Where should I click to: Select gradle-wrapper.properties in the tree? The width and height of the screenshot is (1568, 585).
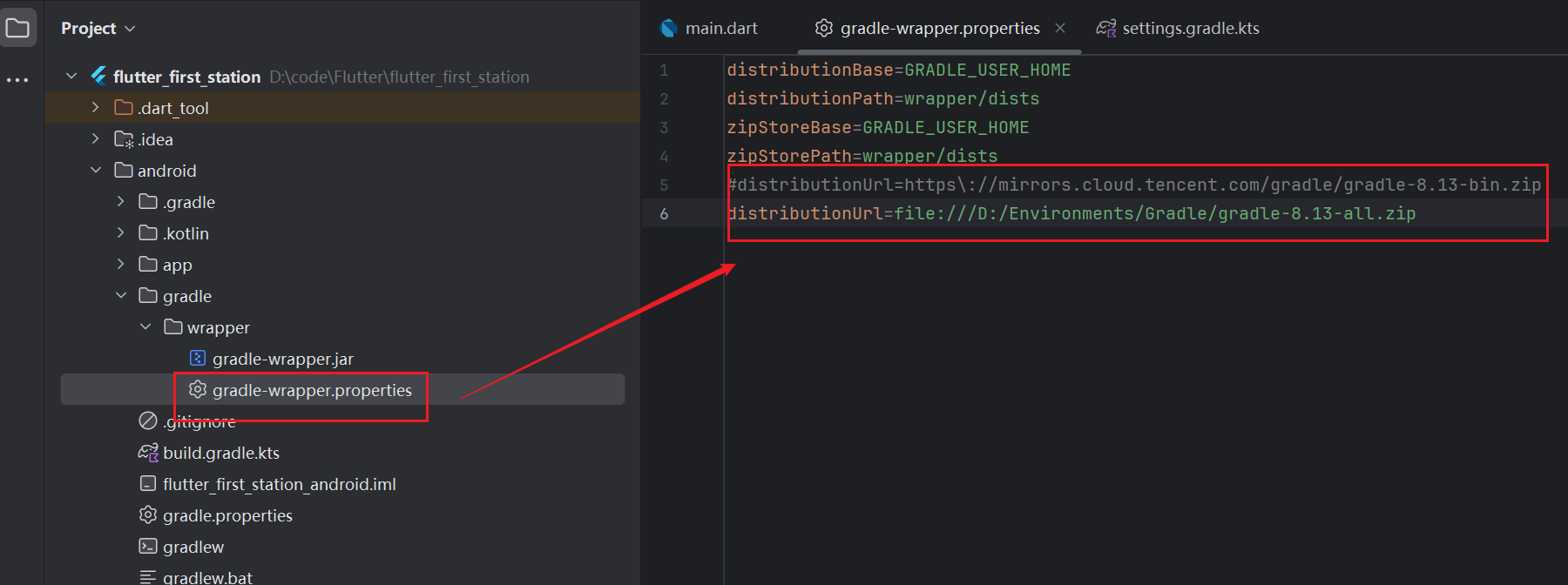coord(312,390)
